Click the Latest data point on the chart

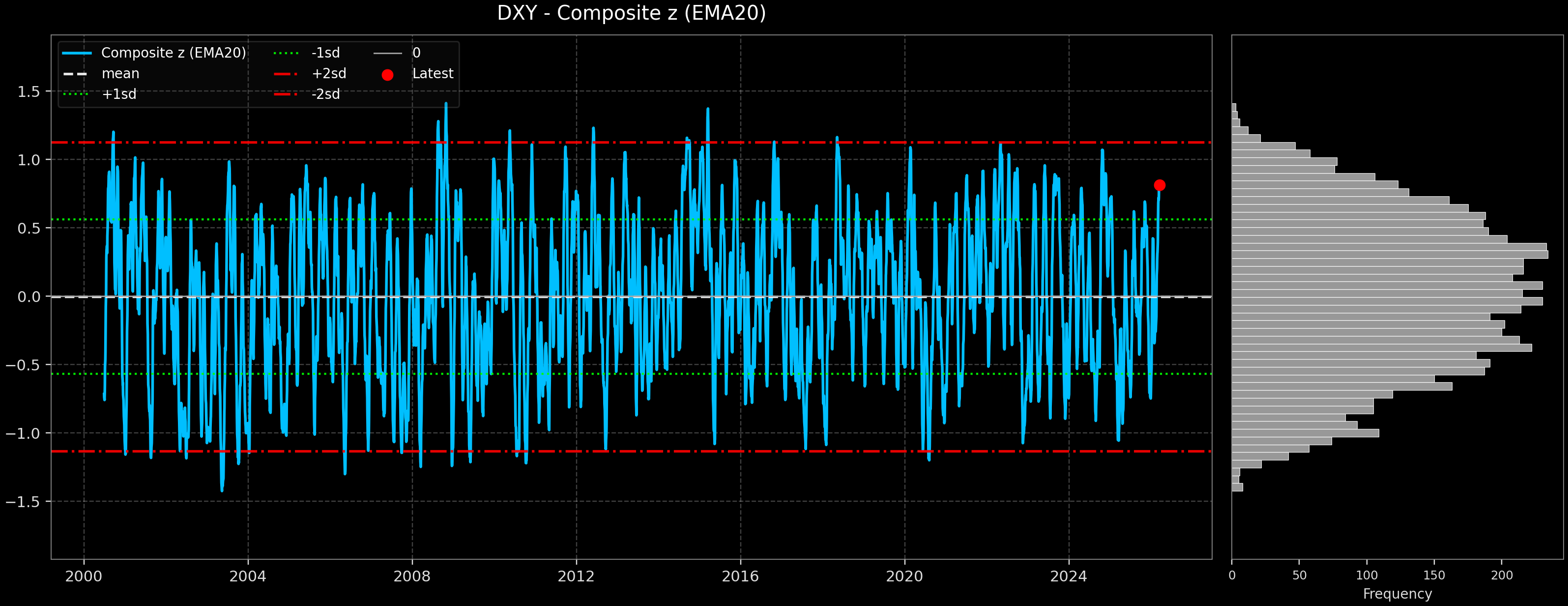[1160, 185]
